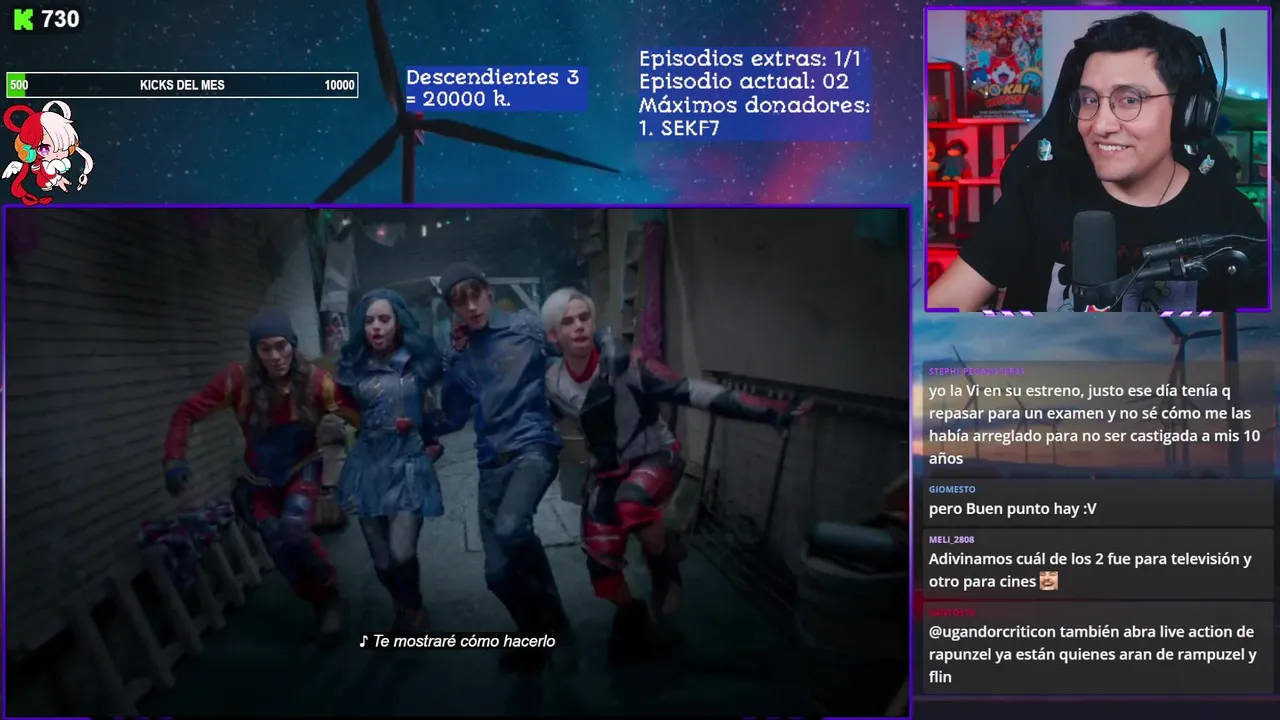Click the 730 viewer count

[60, 19]
